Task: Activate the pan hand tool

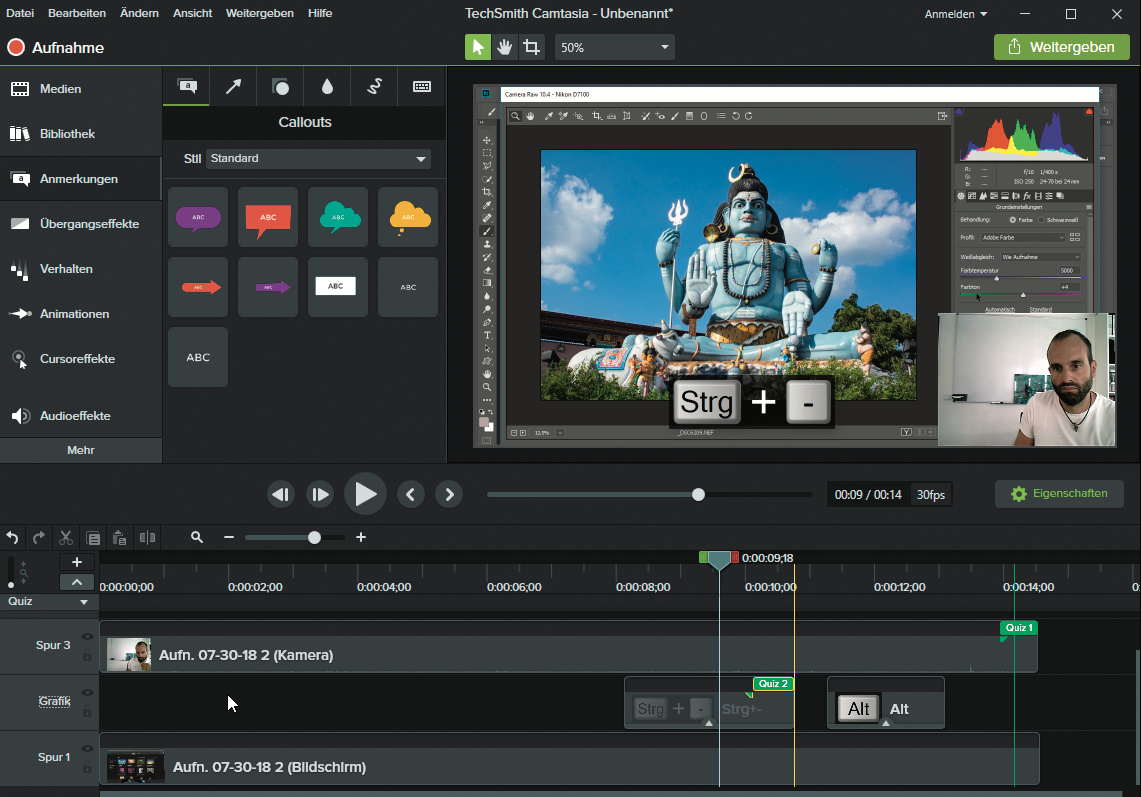Action: pos(505,47)
